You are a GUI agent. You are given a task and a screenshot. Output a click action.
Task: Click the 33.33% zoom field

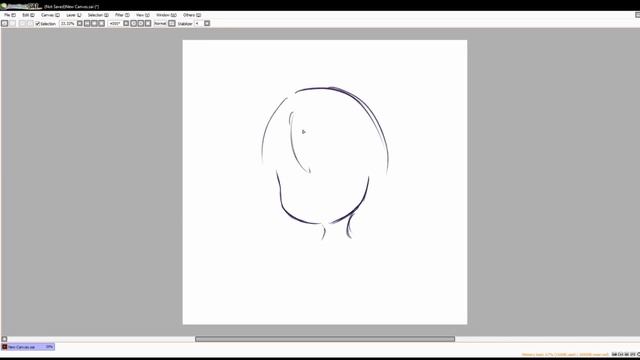click(67, 24)
